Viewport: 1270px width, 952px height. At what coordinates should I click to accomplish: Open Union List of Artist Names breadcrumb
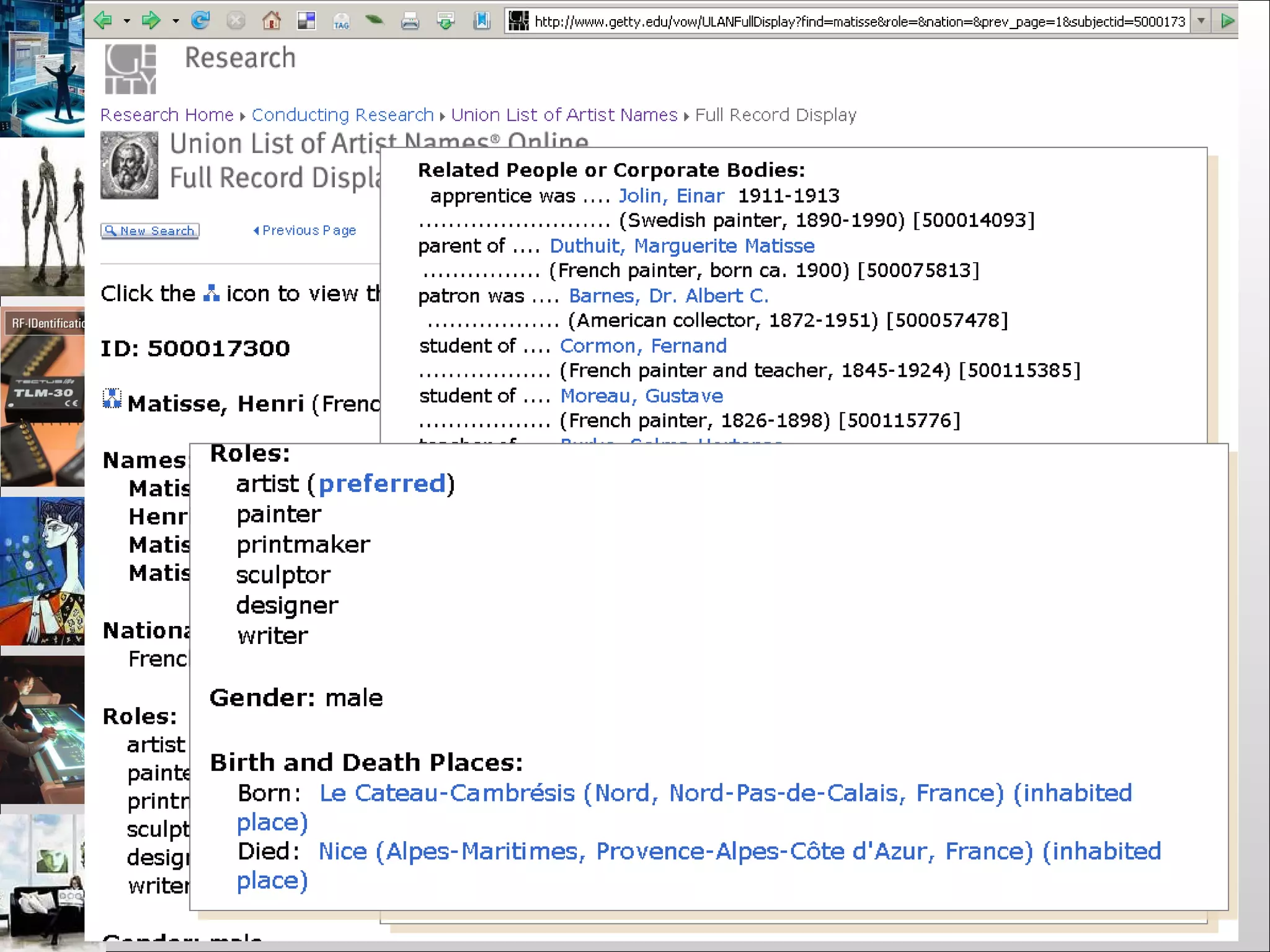(x=564, y=115)
